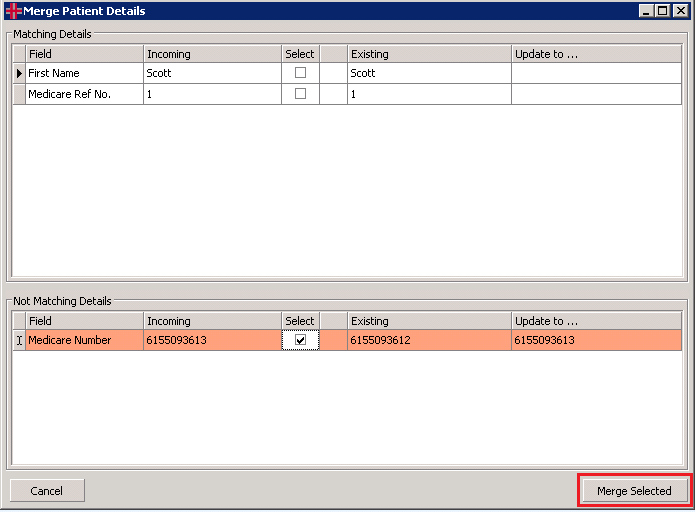Click the Merge Selected button
695x512 pixels.
click(x=634, y=491)
